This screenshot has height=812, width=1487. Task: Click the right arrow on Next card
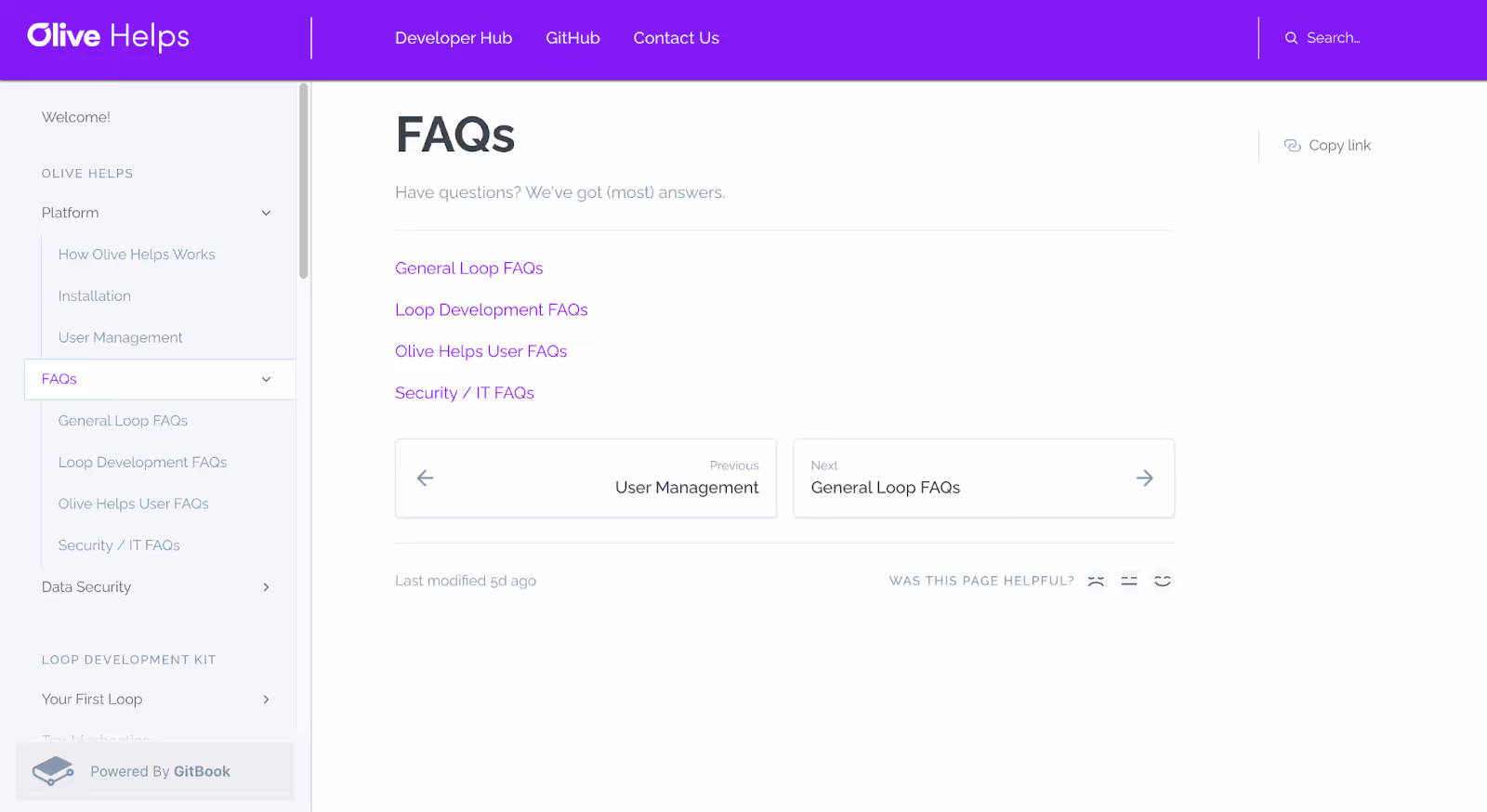click(x=1145, y=478)
